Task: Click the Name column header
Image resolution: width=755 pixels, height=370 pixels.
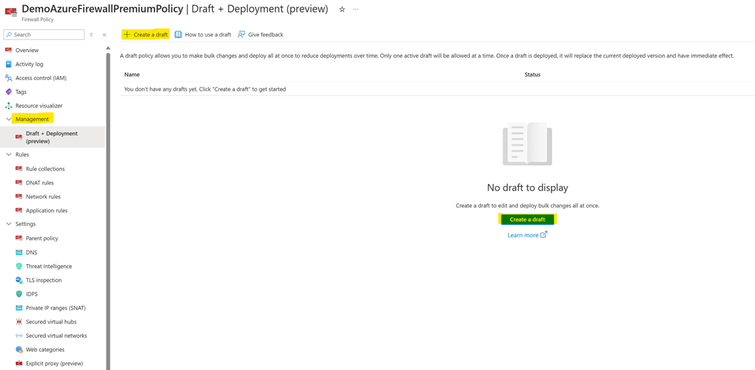Action: 132,75
